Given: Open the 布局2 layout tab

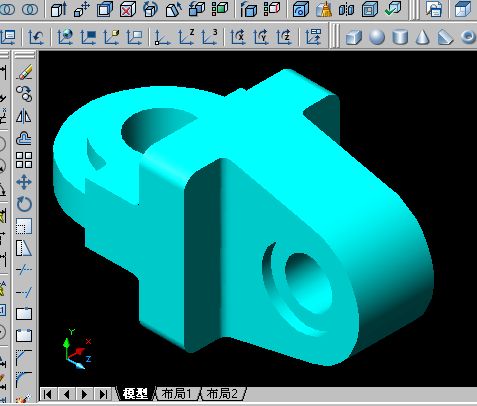Looking at the screenshot, I should click(x=222, y=394).
